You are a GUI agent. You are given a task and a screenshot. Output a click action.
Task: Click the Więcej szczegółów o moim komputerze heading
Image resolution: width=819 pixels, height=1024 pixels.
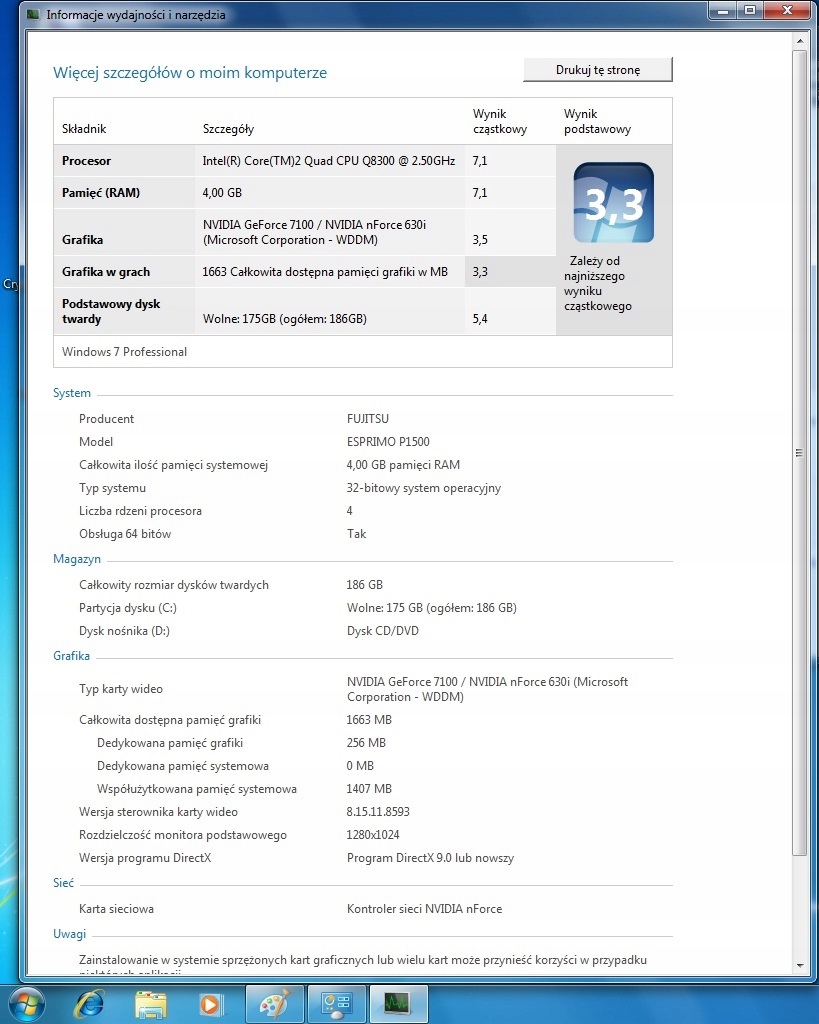pos(190,72)
